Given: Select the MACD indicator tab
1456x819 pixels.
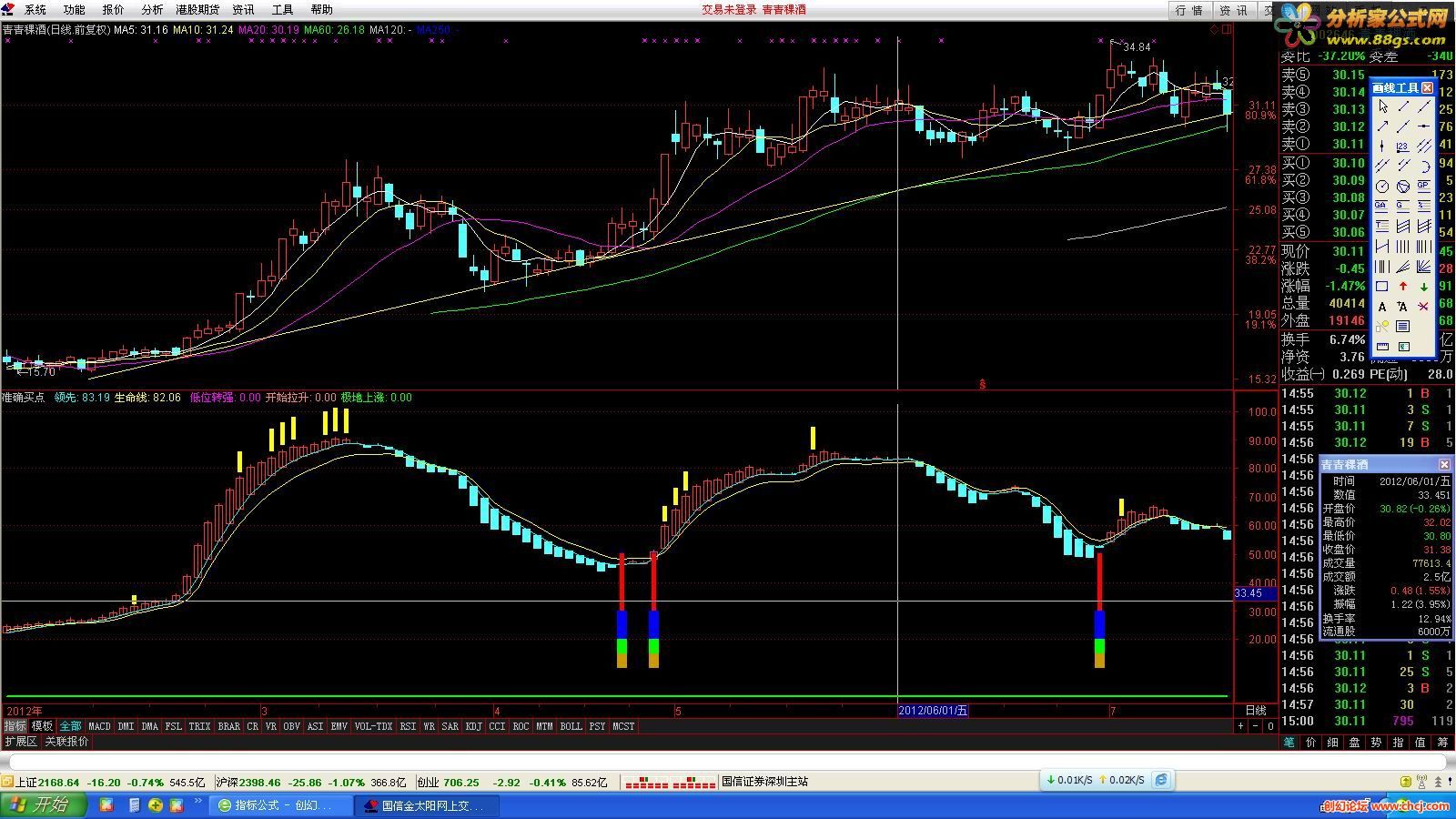Looking at the screenshot, I should click(99, 726).
